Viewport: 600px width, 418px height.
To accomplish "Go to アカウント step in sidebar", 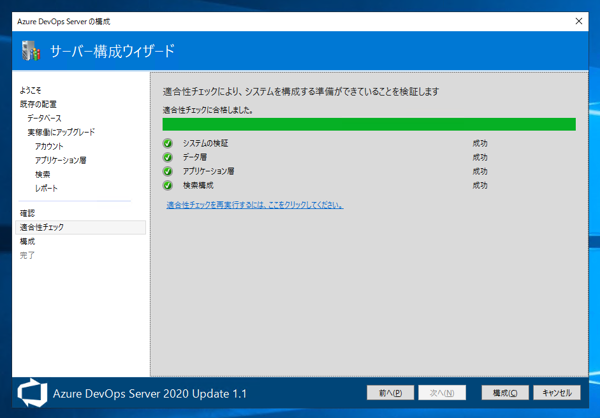I will pos(49,146).
